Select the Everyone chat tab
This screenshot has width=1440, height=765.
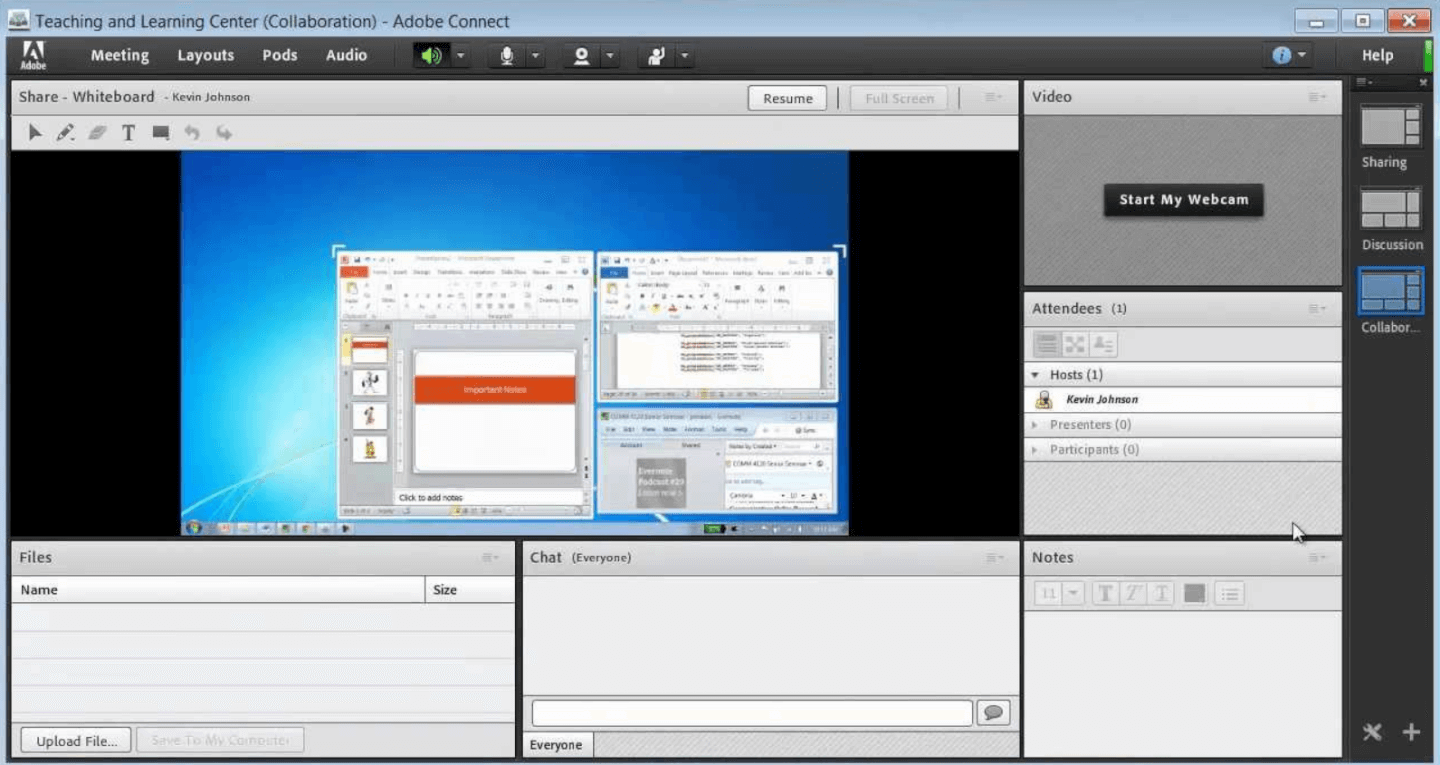[x=556, y=745]
